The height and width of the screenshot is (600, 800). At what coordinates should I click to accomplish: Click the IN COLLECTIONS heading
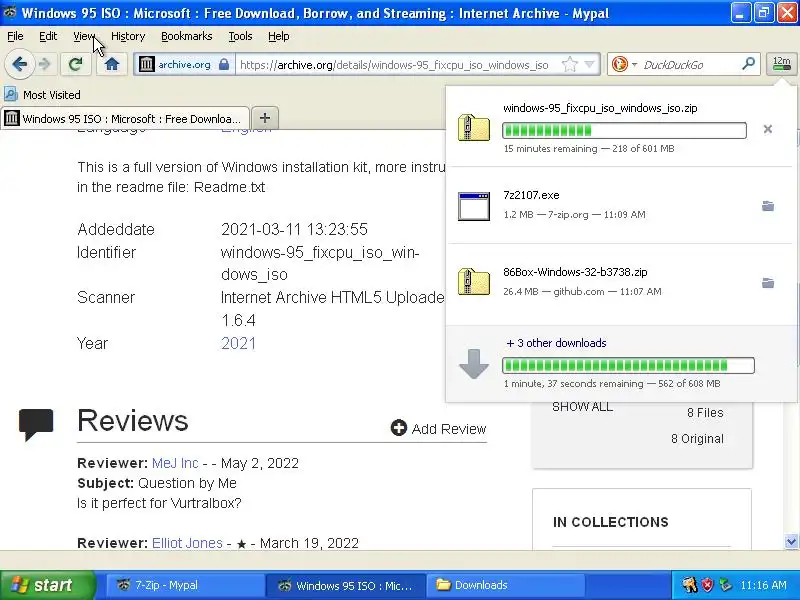tap(611, 522)
